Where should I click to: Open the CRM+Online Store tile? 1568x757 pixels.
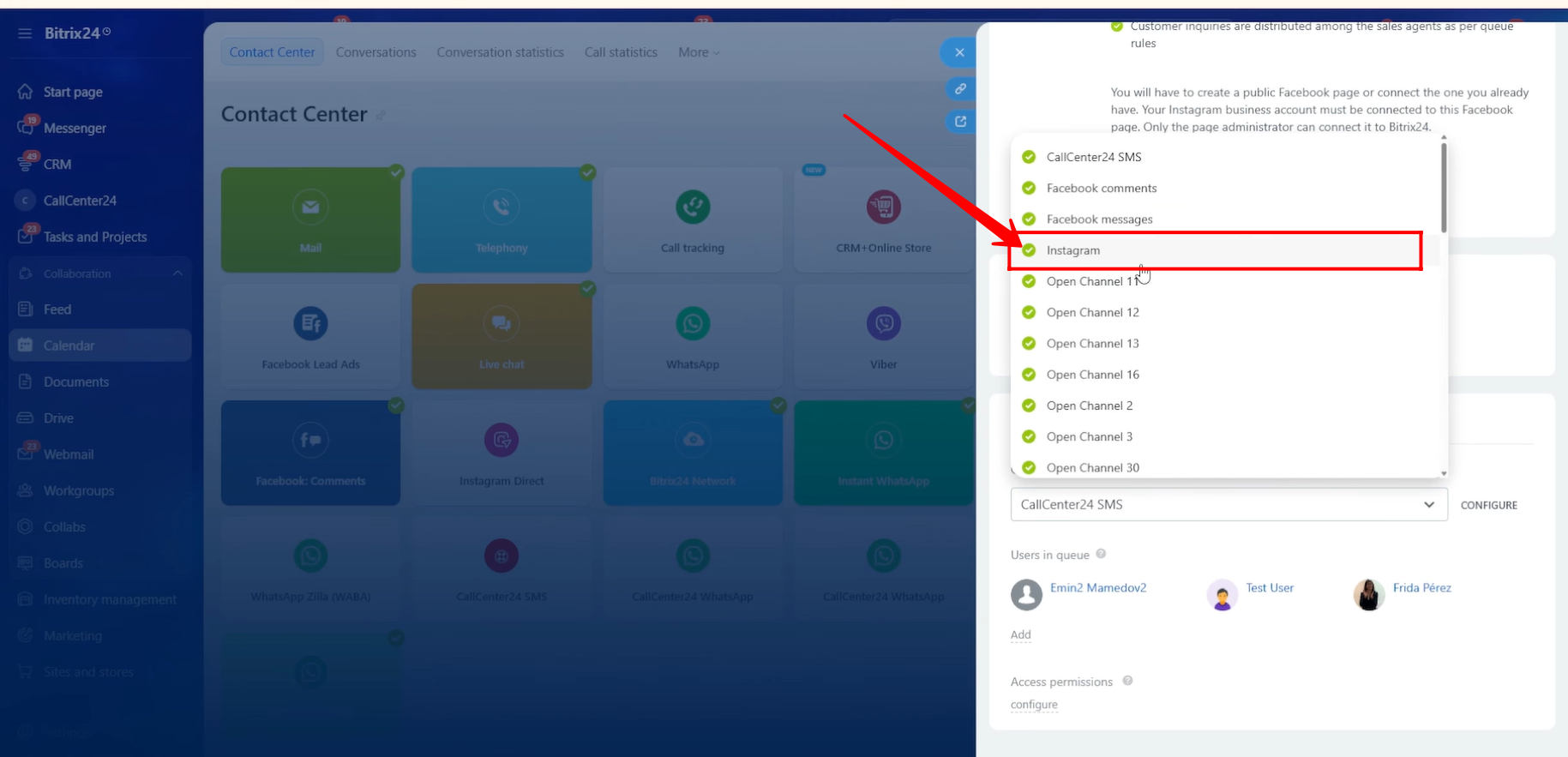click(x=883, y=220)
